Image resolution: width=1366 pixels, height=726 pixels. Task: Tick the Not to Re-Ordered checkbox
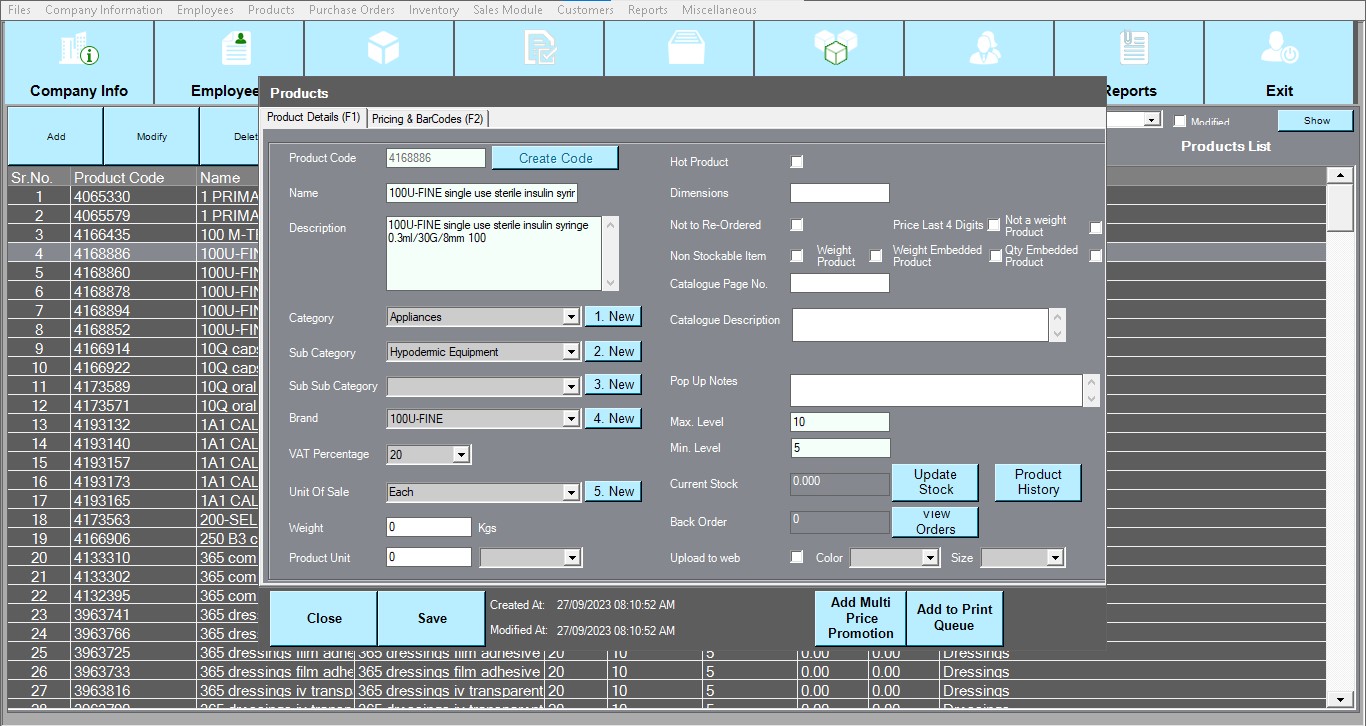(x=797, y=226)
